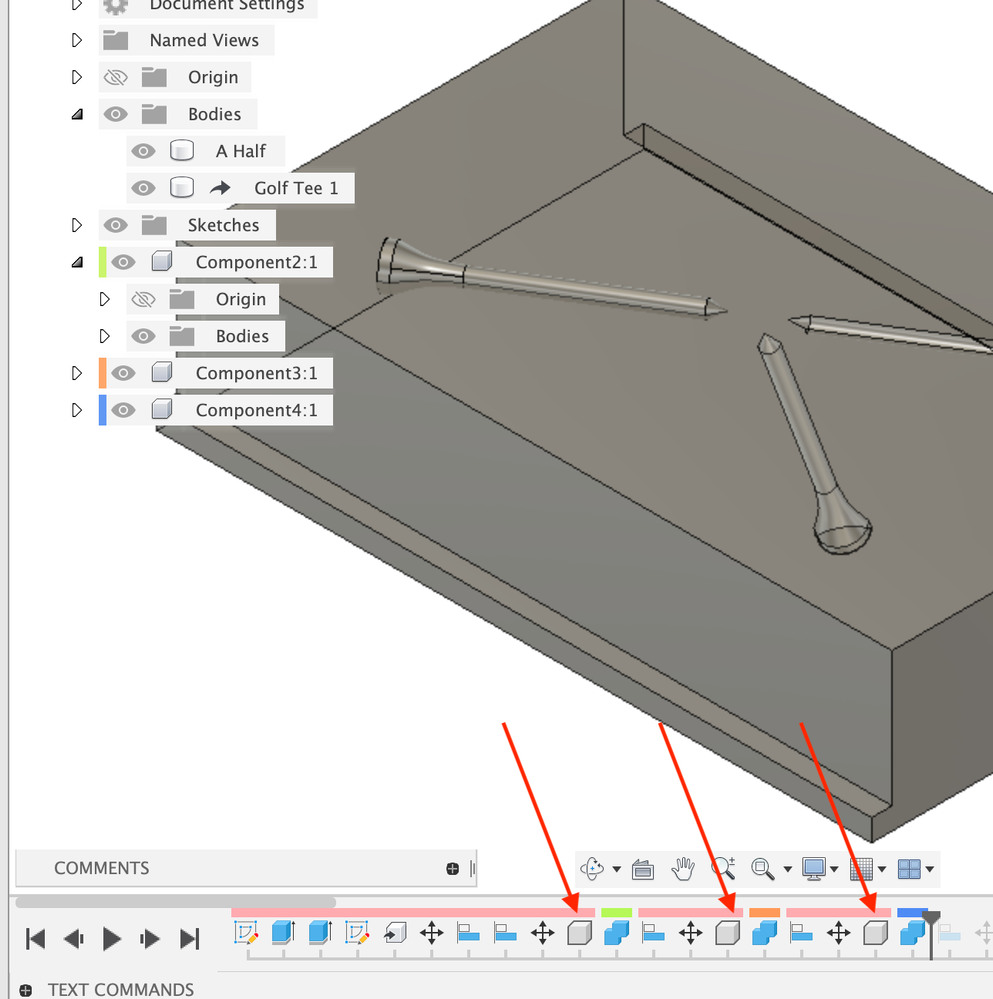Click the TEXT COMMANDS label
Screen dimensions: 993x999
tap(121, 989)
